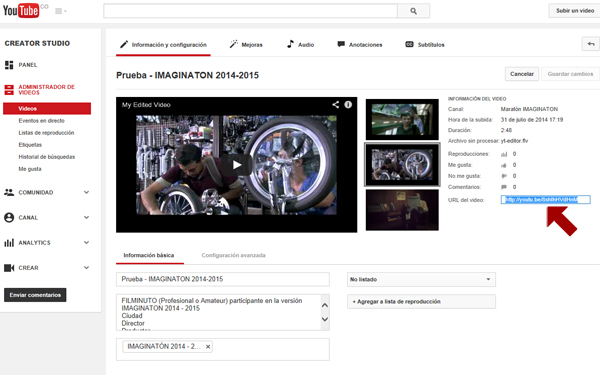Expand the Comunidad section
The image size is (600, 375).
coord(86,192)
